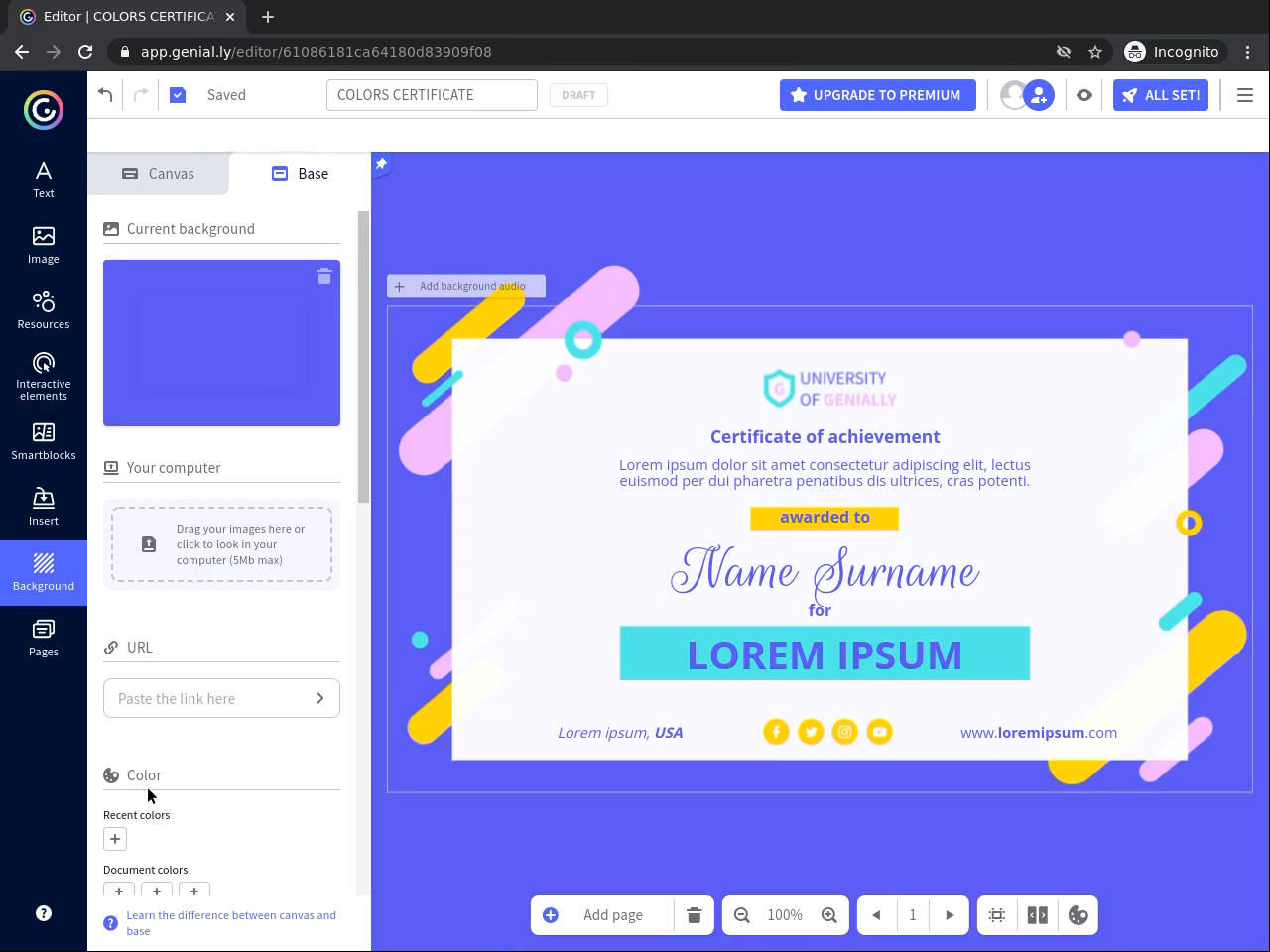Viewport: 1270px width, 952px height.
Task: Close the Editor browser tab
Action: pyautogui.click(x=230, y=17)
